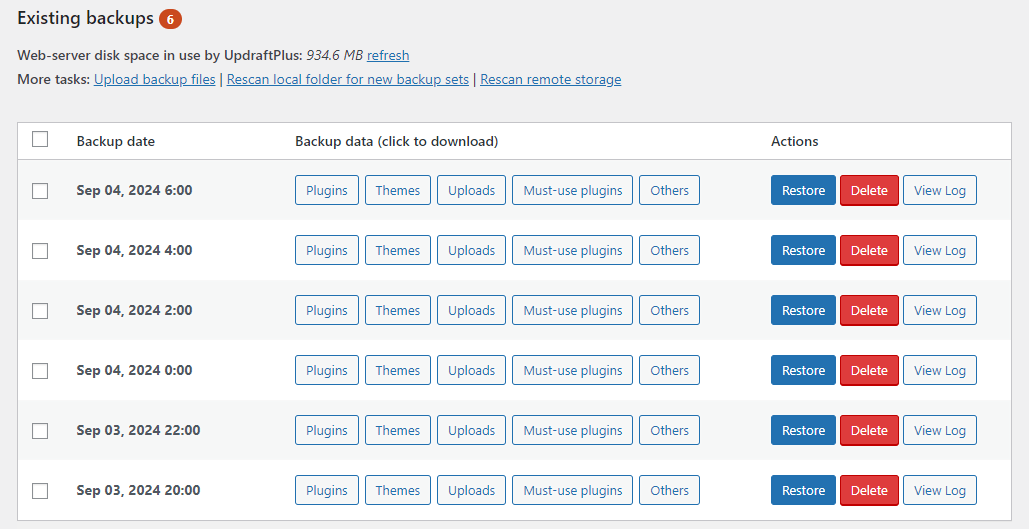
Task: View Log for Sep 04, 2024 6:00 backup
Action: click(940, 190)
